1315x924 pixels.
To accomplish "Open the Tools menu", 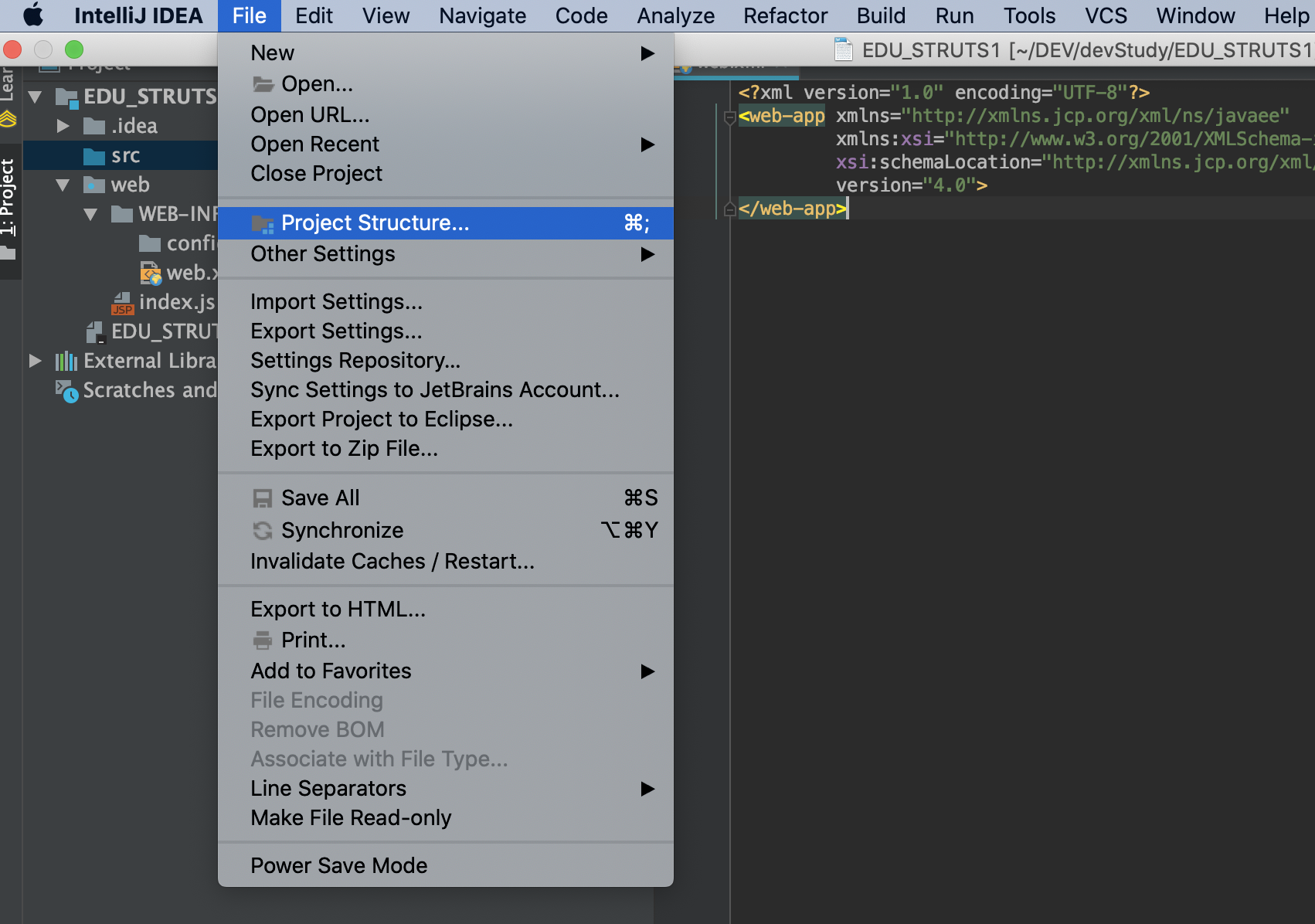I will pos(1029,15).
